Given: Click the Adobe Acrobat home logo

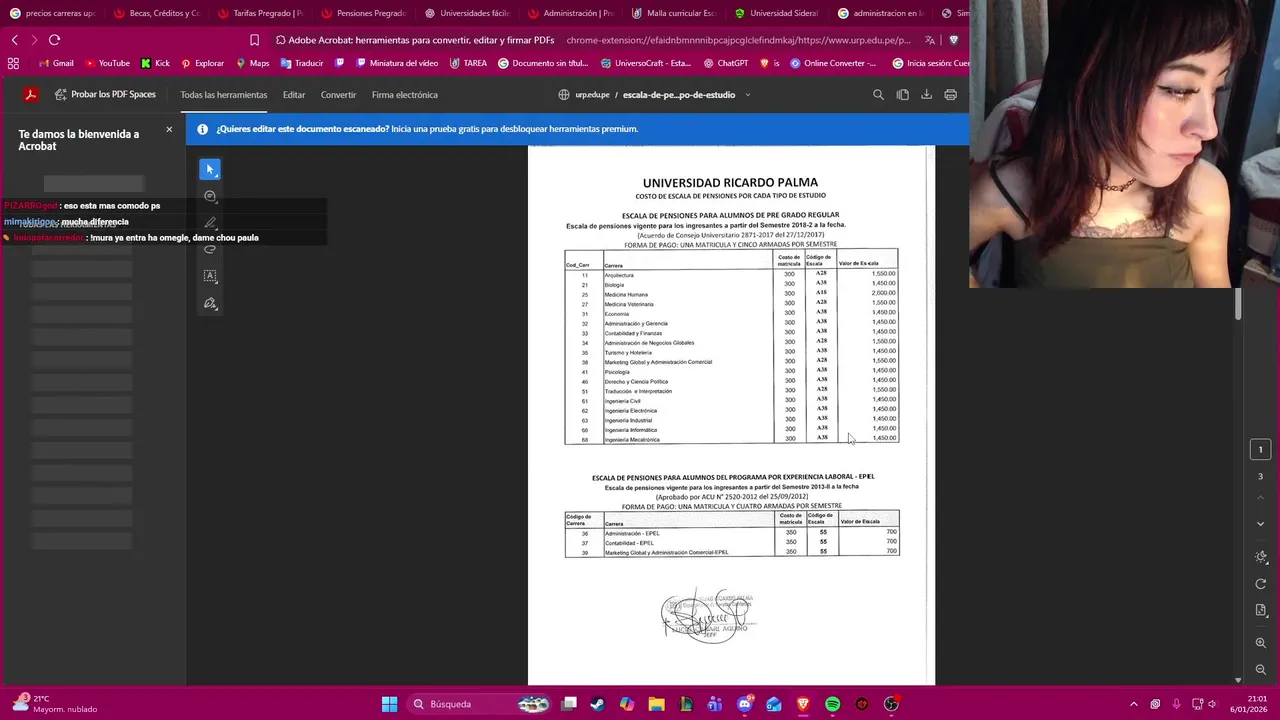Looking at the screenshot, I should (31, 95).
